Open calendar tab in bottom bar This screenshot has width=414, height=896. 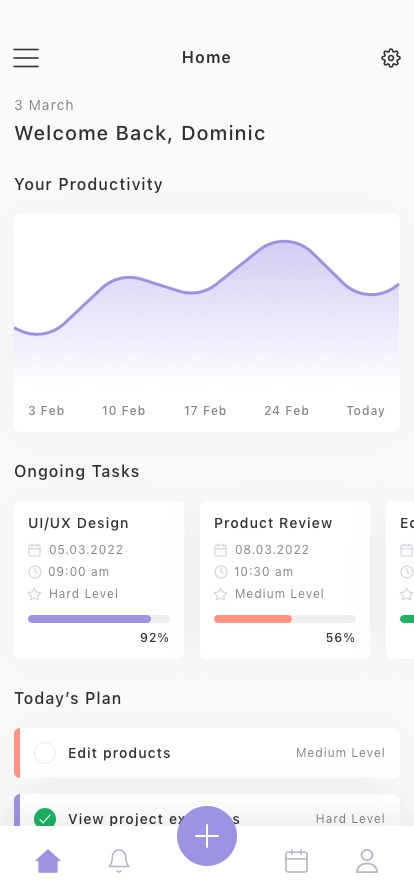click(296, 861)
